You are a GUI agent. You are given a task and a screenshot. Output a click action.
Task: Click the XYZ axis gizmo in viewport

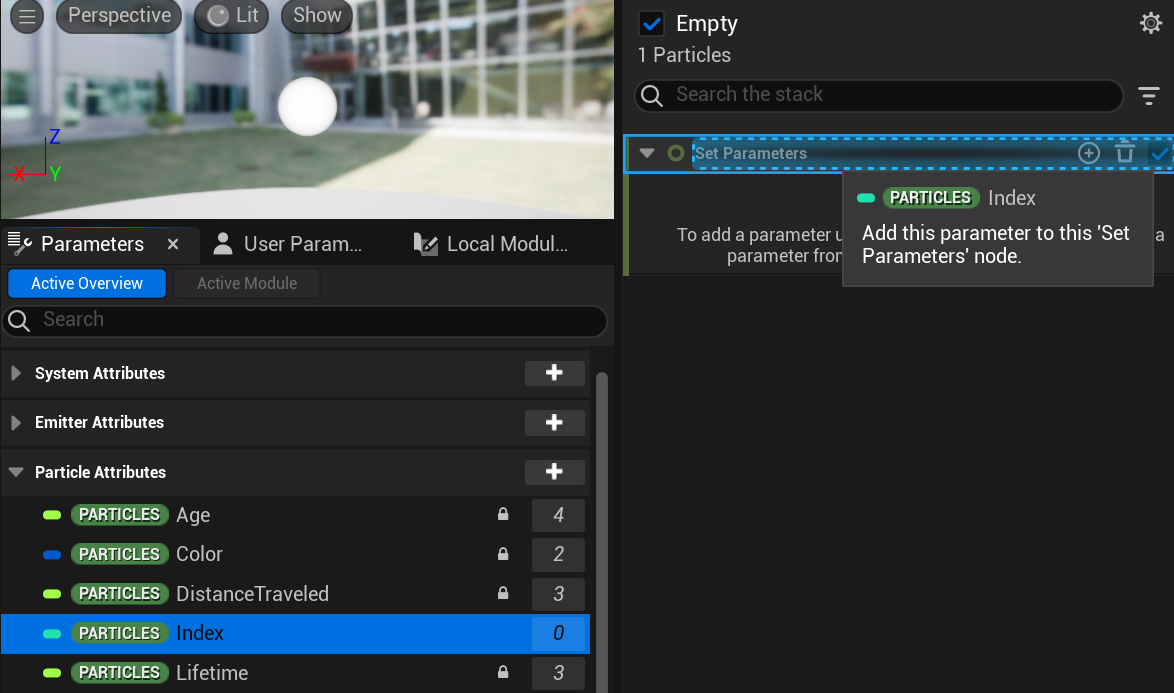pos(37,157)
